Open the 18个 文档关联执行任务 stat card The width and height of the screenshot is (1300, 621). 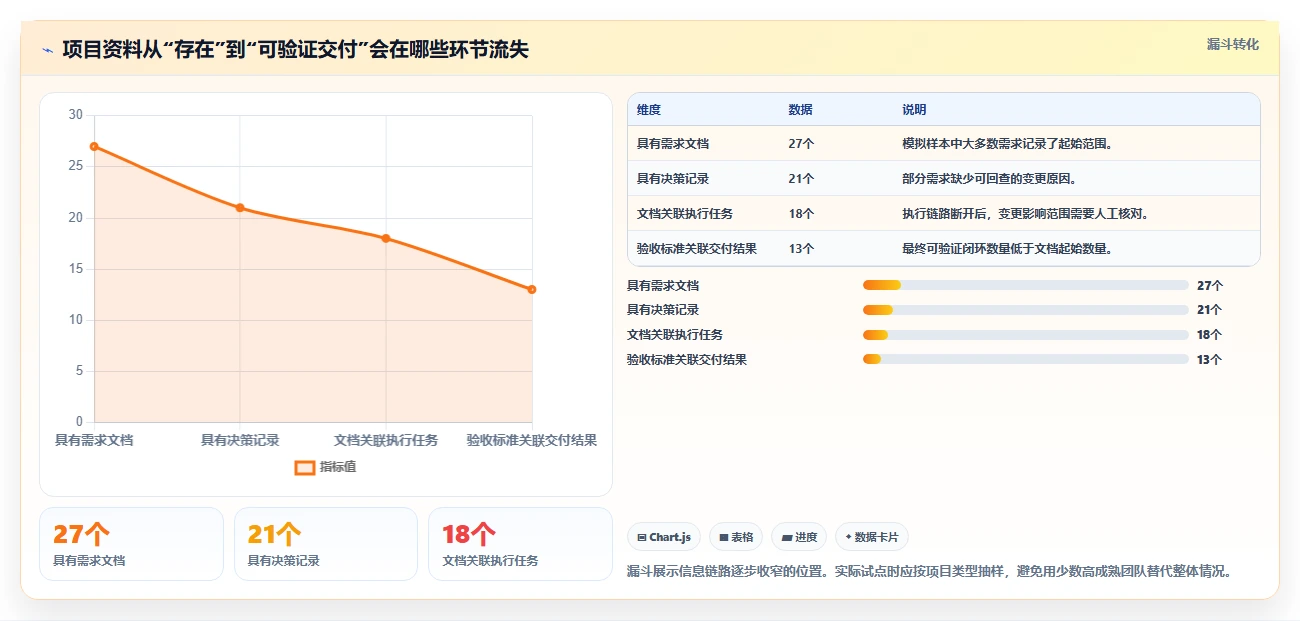click(x=520, y=544)
